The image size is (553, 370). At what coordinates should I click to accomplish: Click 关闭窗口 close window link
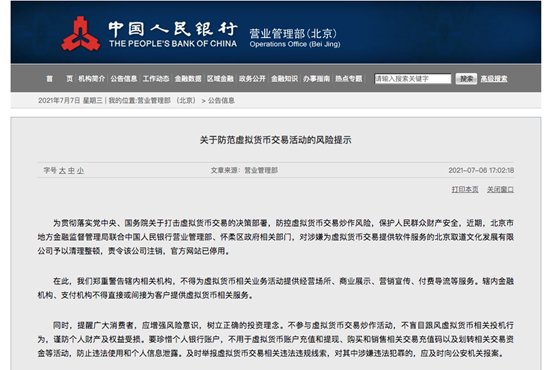[x=500, y=189]
